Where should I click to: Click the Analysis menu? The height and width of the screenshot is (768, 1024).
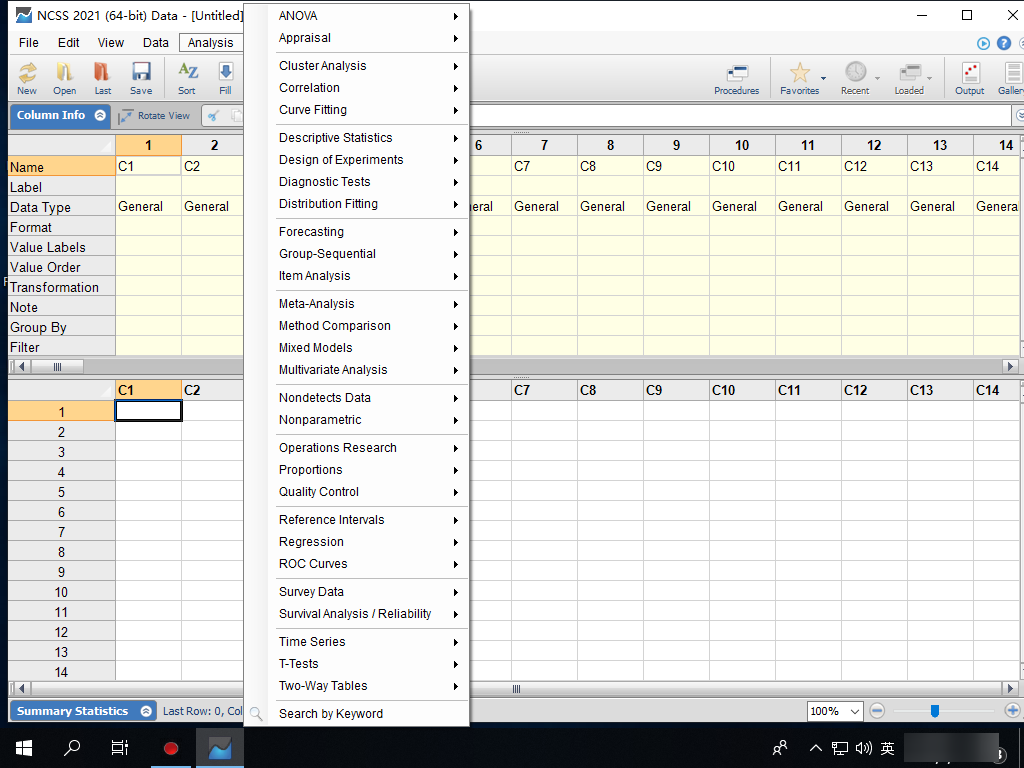coord(210,43)
